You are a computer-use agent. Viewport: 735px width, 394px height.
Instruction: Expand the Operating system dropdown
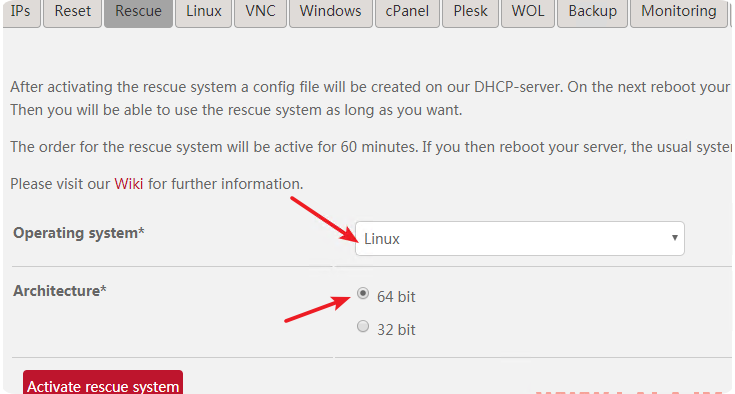[519, 238]
